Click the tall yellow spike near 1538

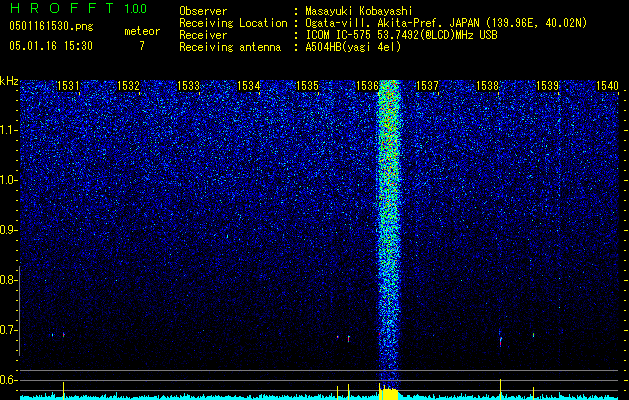501,389
